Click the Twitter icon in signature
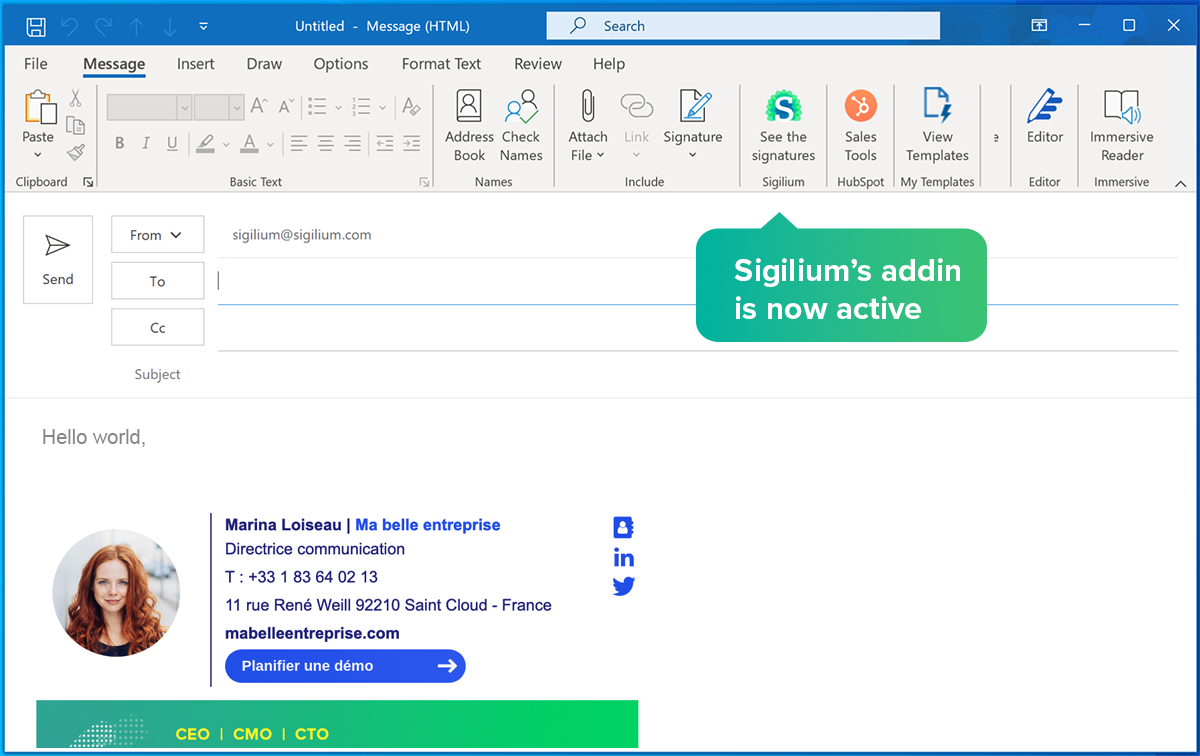 tap(624, 586)
